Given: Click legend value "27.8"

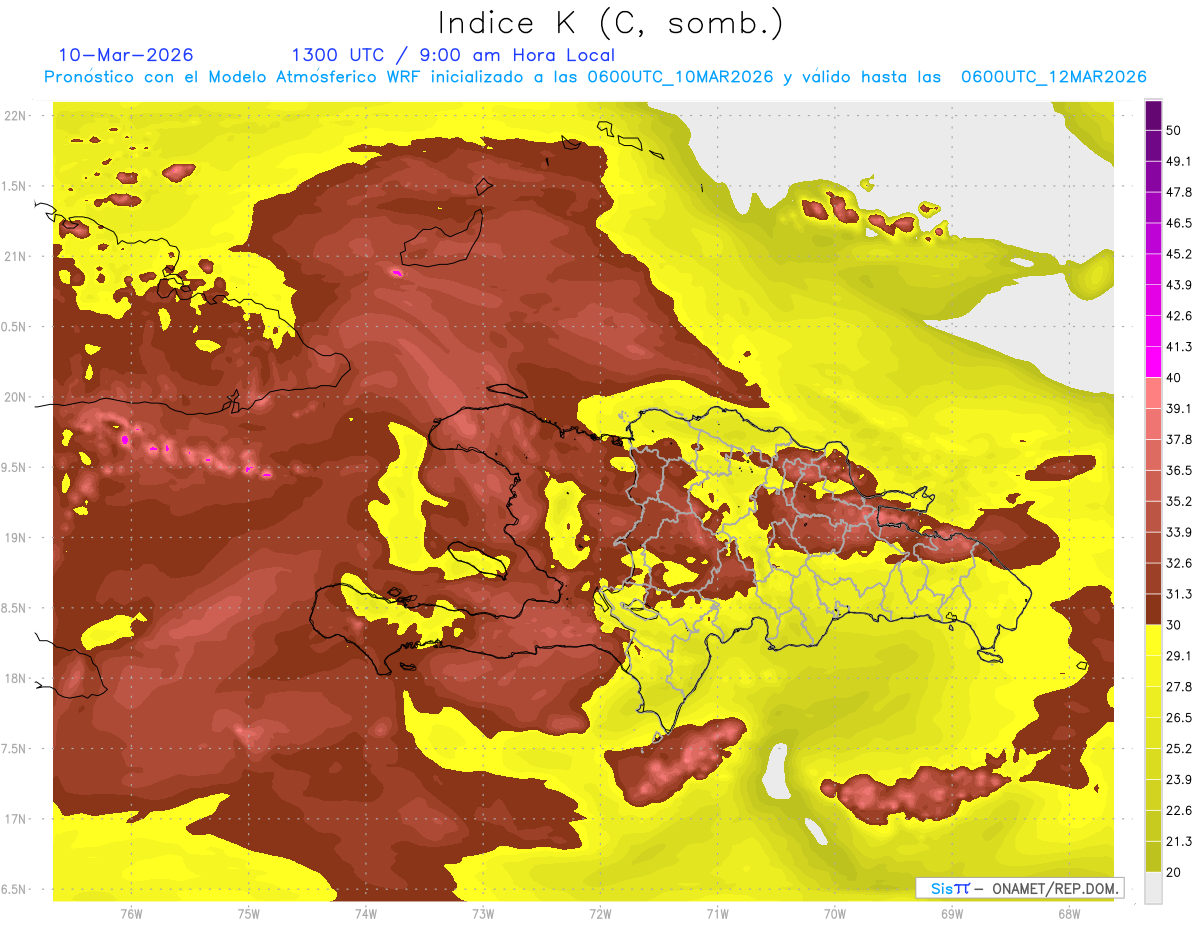Looking at the screenshot, I should coord(1179,686).
